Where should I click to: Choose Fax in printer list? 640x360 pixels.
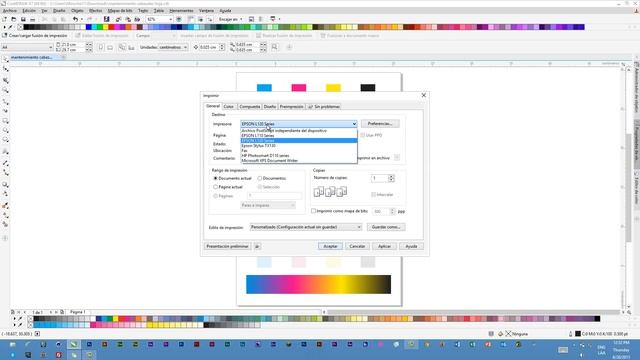tap(299, 151)
